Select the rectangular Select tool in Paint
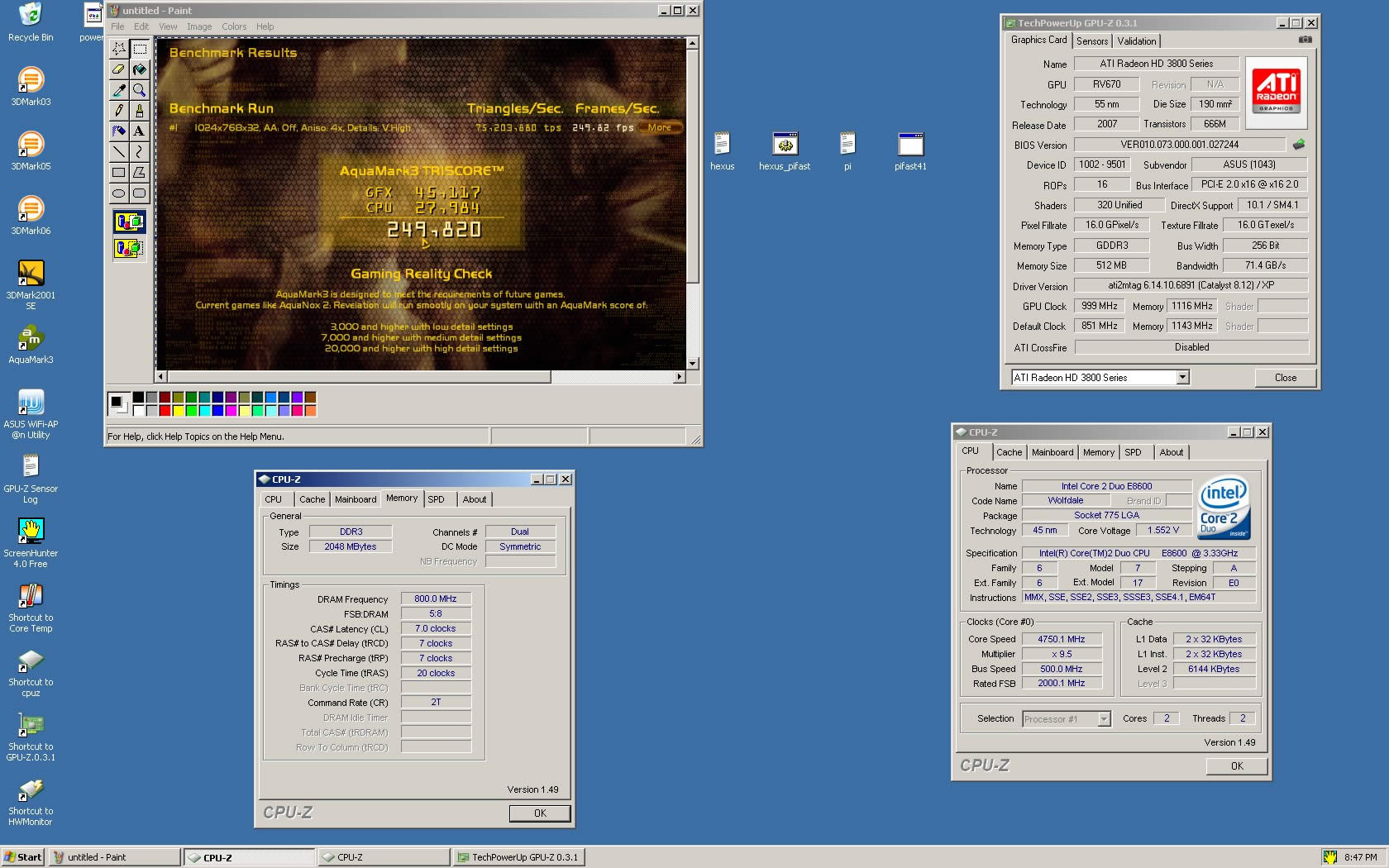 tap(140, 49)
